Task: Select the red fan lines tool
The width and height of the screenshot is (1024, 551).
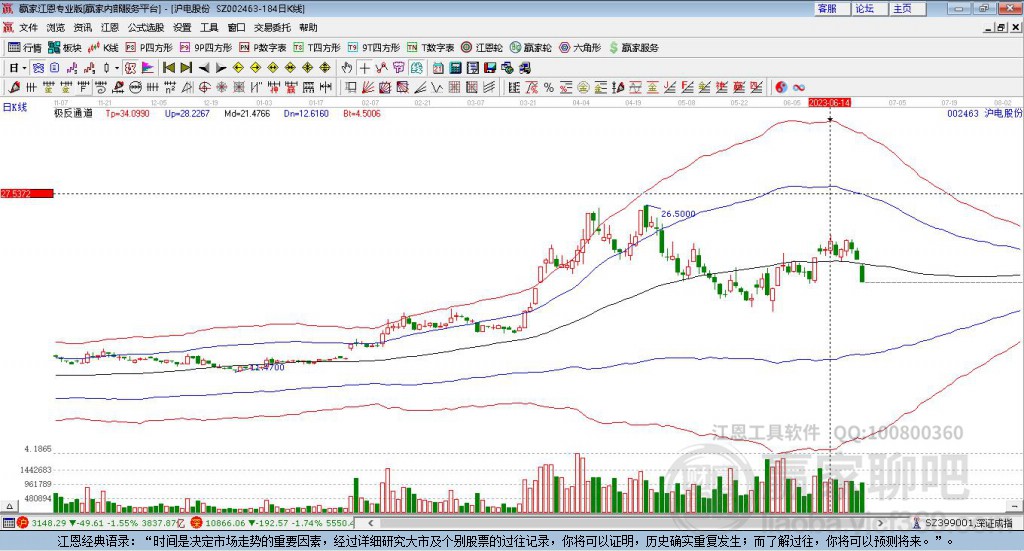Action: [368, 87]
